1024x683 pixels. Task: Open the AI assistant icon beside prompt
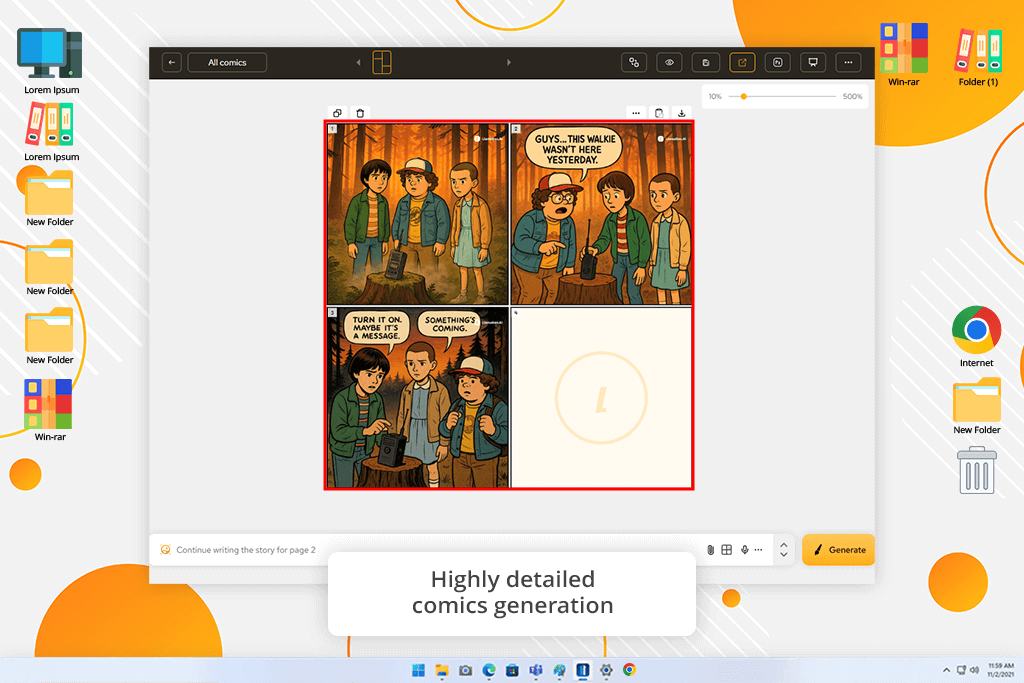pyautogui.click(x=166, y=550)
